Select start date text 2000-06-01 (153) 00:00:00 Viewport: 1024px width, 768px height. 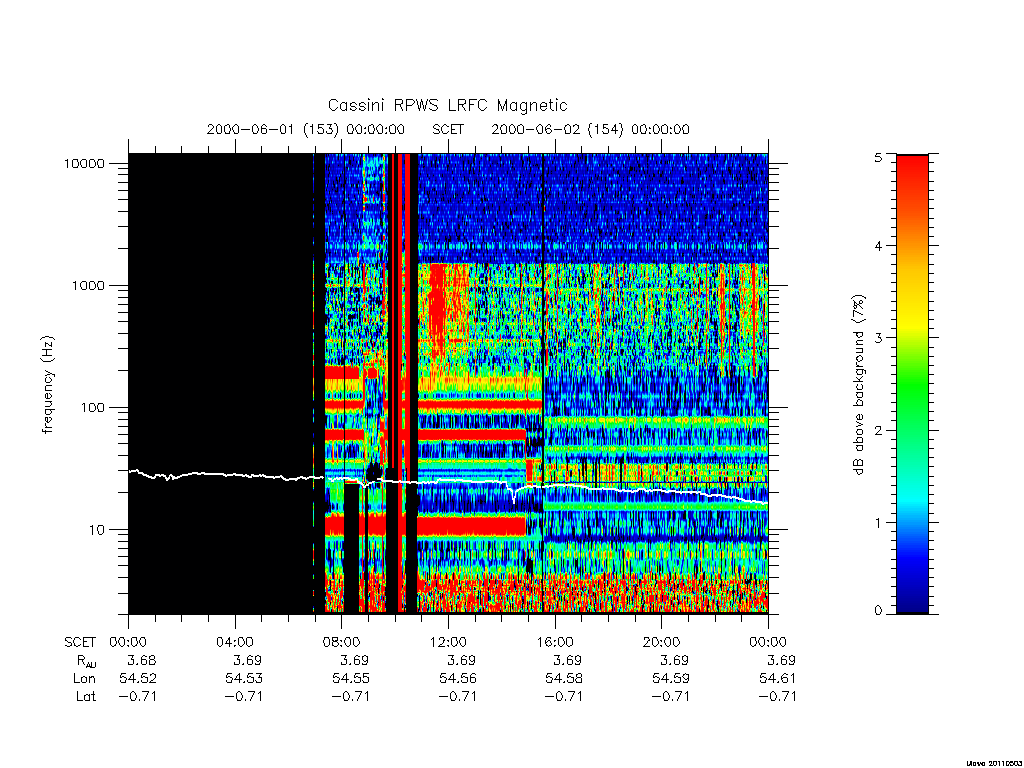pyautogui.click(x=305, y=129)
